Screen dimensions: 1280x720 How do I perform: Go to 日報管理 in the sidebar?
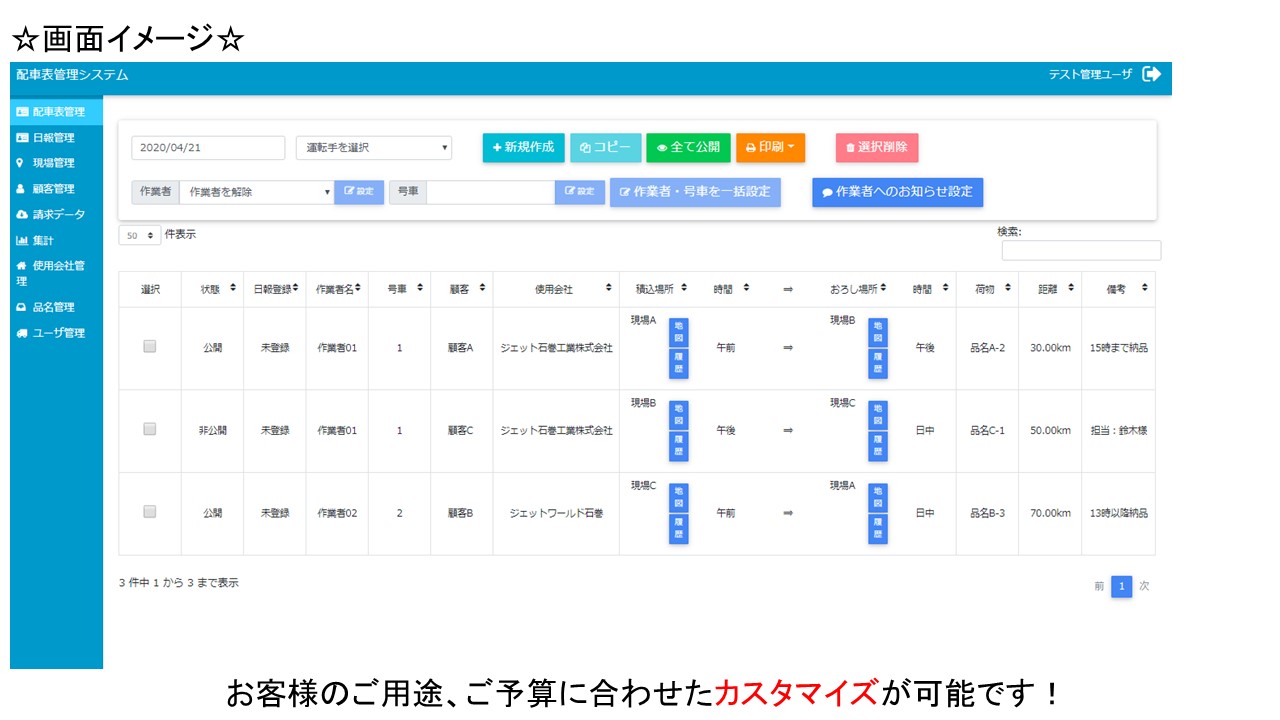(56, 138)
